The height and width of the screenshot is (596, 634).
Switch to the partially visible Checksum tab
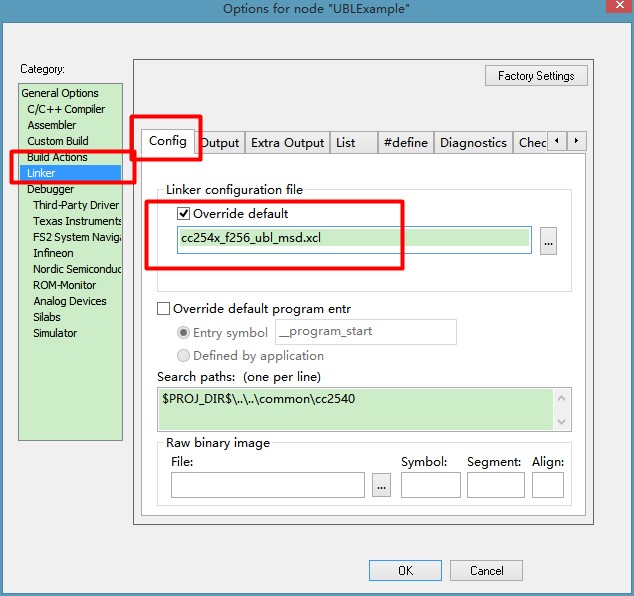pyautogui.click(x=530, y=143)
